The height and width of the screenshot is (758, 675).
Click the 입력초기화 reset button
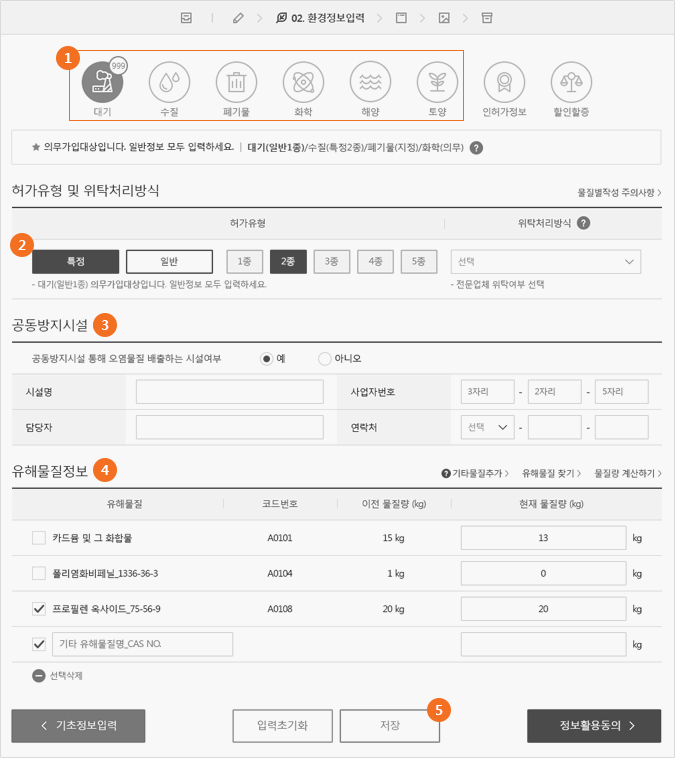point(282,726)
